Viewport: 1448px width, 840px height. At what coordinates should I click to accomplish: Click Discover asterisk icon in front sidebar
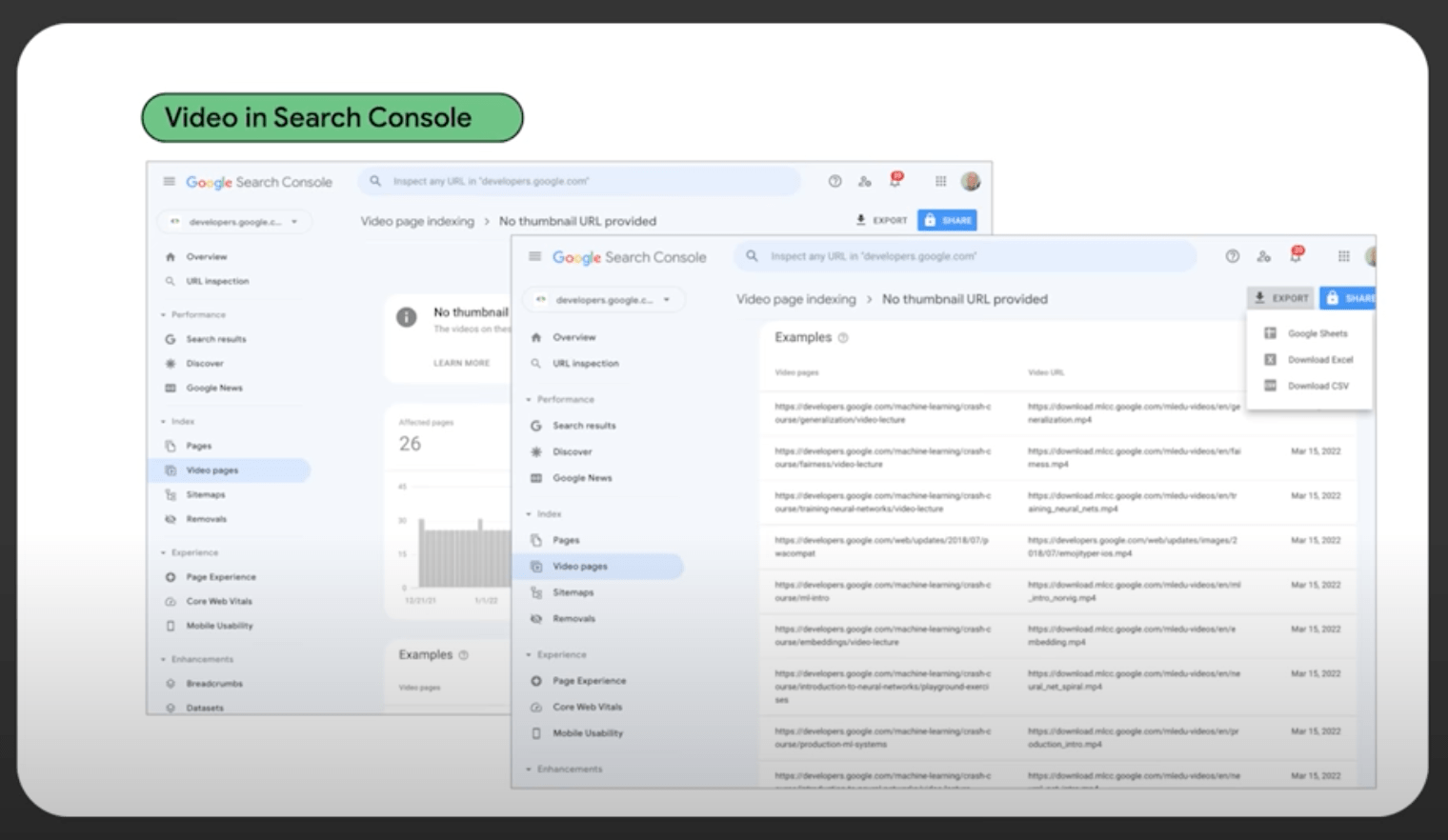tap(535, 451)
